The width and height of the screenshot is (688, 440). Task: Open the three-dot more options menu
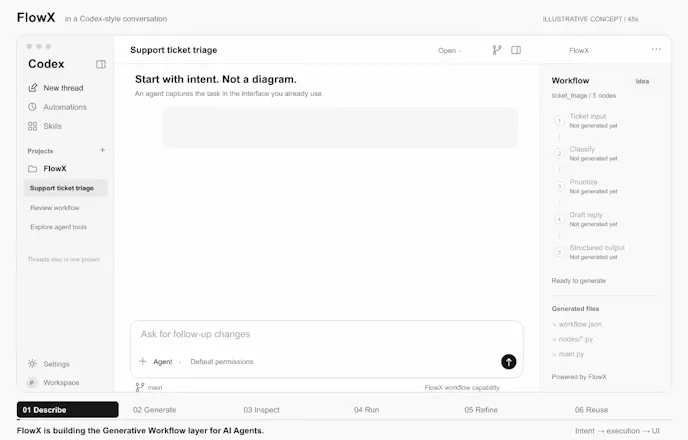(656, 49)
